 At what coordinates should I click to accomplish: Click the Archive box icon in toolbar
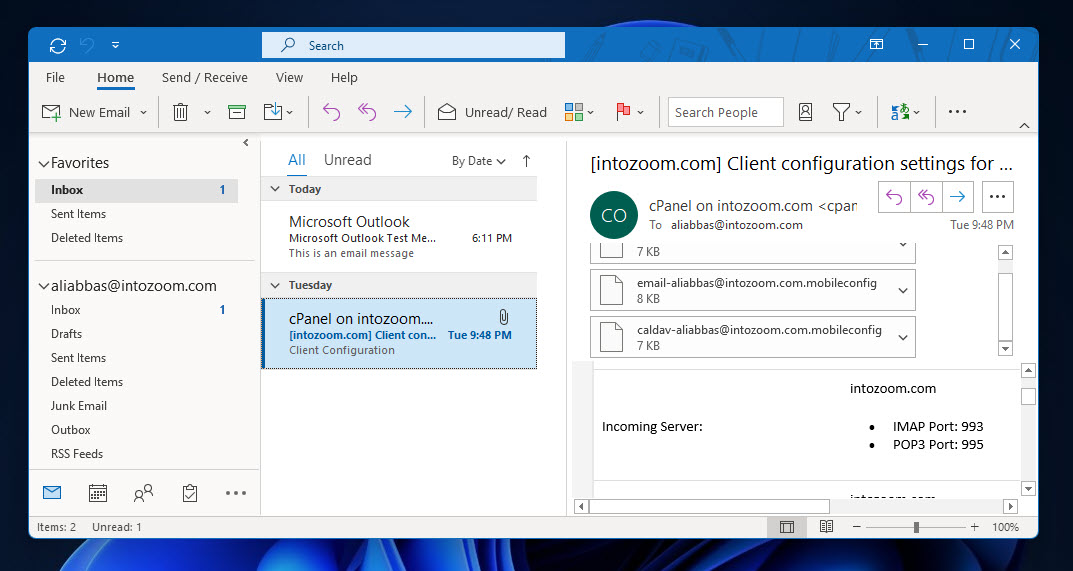237,112
